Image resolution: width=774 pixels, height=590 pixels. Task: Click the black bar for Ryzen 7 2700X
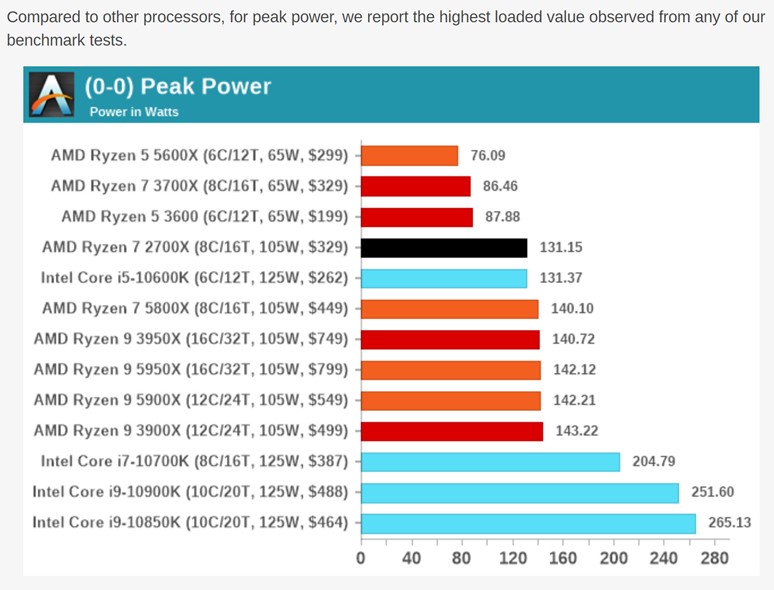pos(443,247)
